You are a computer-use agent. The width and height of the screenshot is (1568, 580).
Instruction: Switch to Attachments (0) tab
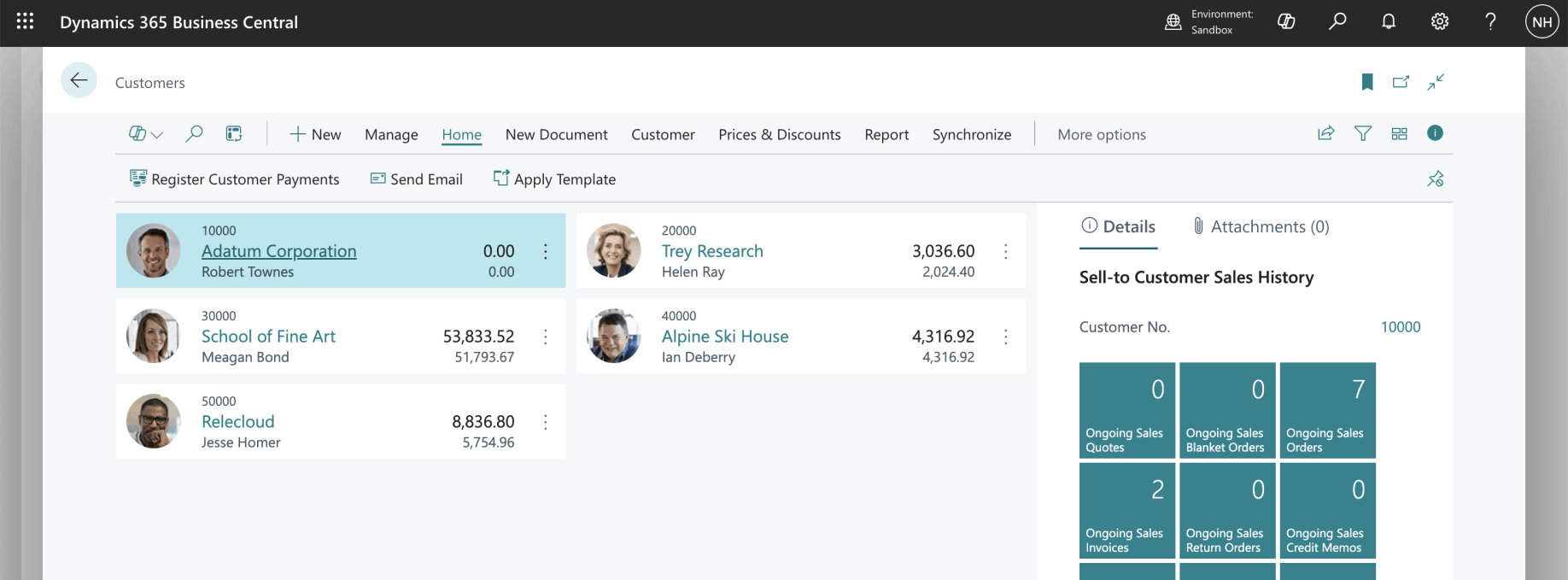(x=1261, y=226)
